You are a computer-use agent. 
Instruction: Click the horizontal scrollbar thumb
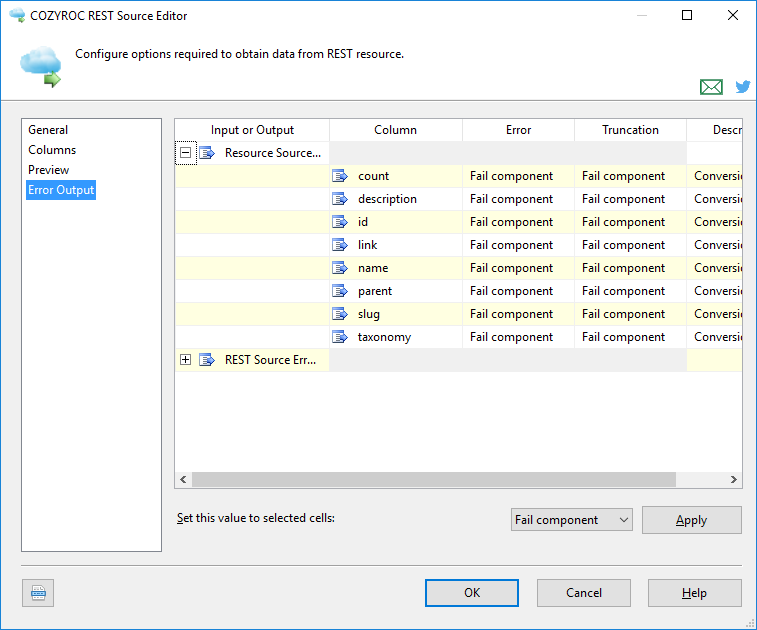434,479
